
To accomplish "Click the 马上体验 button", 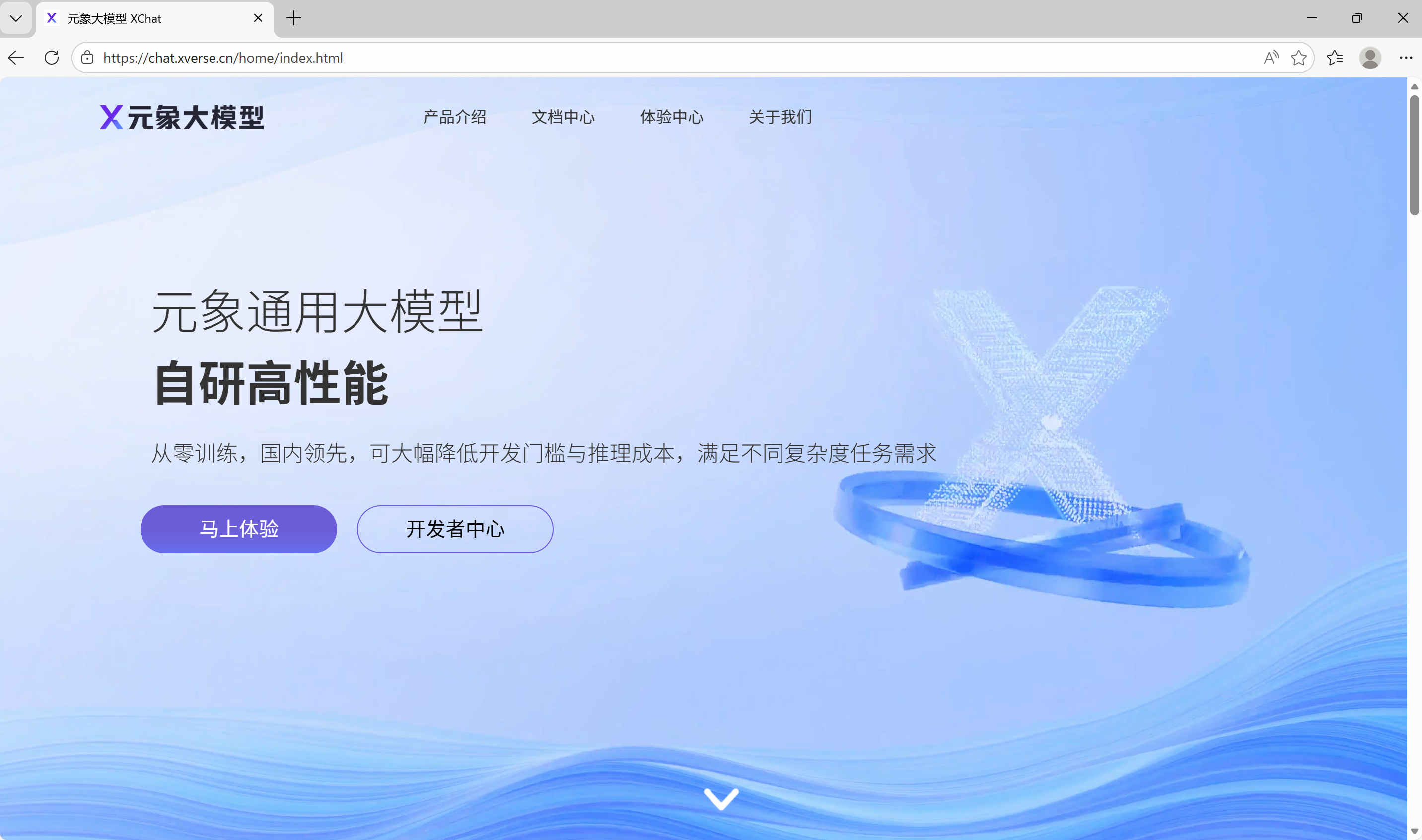I will point(238,529).
